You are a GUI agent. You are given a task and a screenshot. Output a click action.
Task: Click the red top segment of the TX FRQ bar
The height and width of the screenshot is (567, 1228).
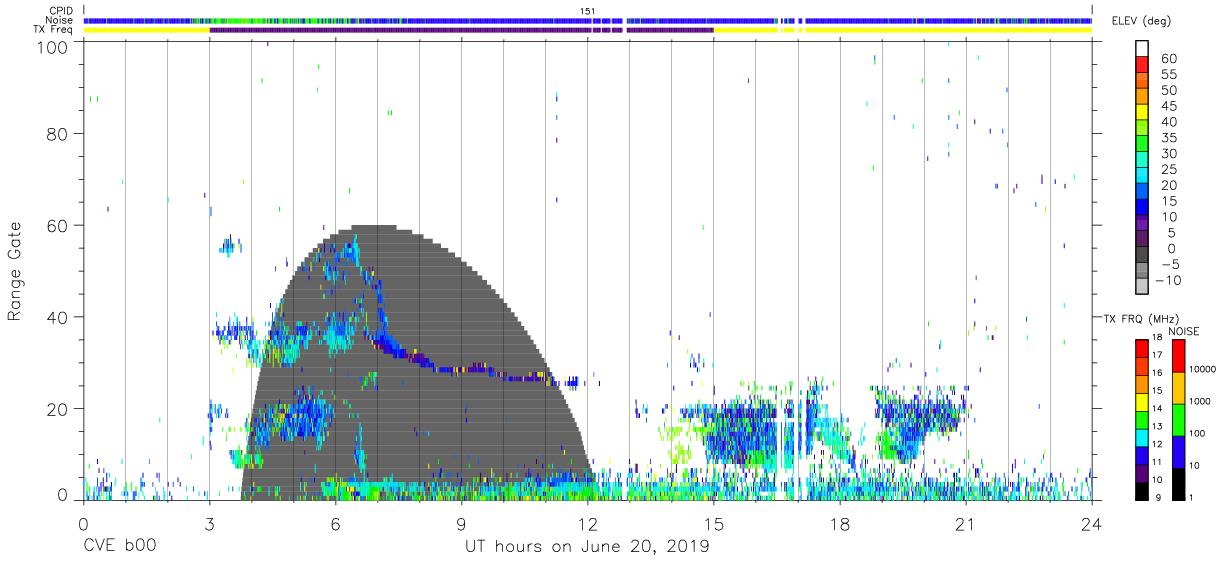point(1142,348)
